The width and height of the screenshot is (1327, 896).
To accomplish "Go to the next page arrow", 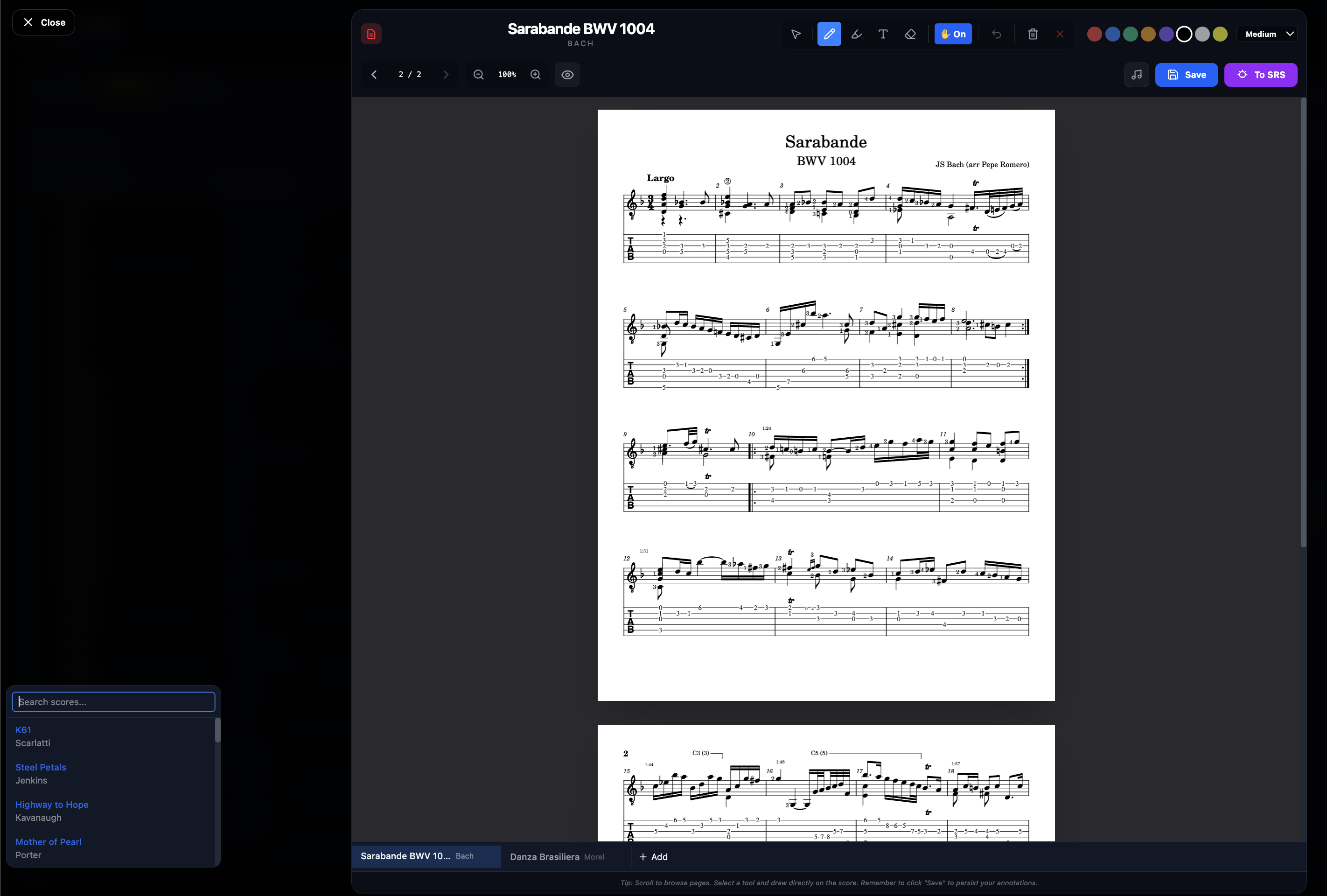I will (446, 75).
